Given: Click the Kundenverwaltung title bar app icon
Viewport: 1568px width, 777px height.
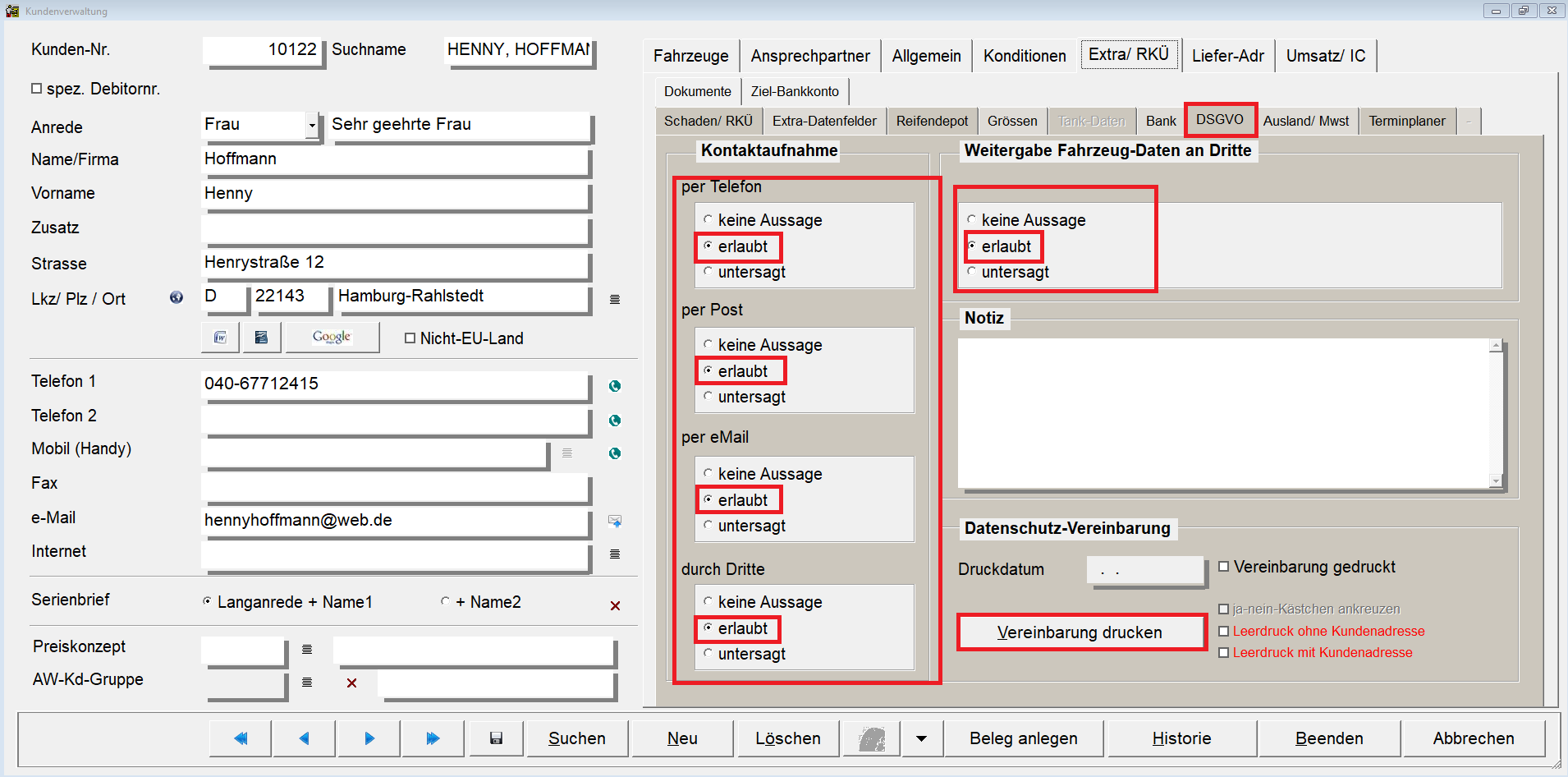Looking at the screenshot, I should click(12, 11).
